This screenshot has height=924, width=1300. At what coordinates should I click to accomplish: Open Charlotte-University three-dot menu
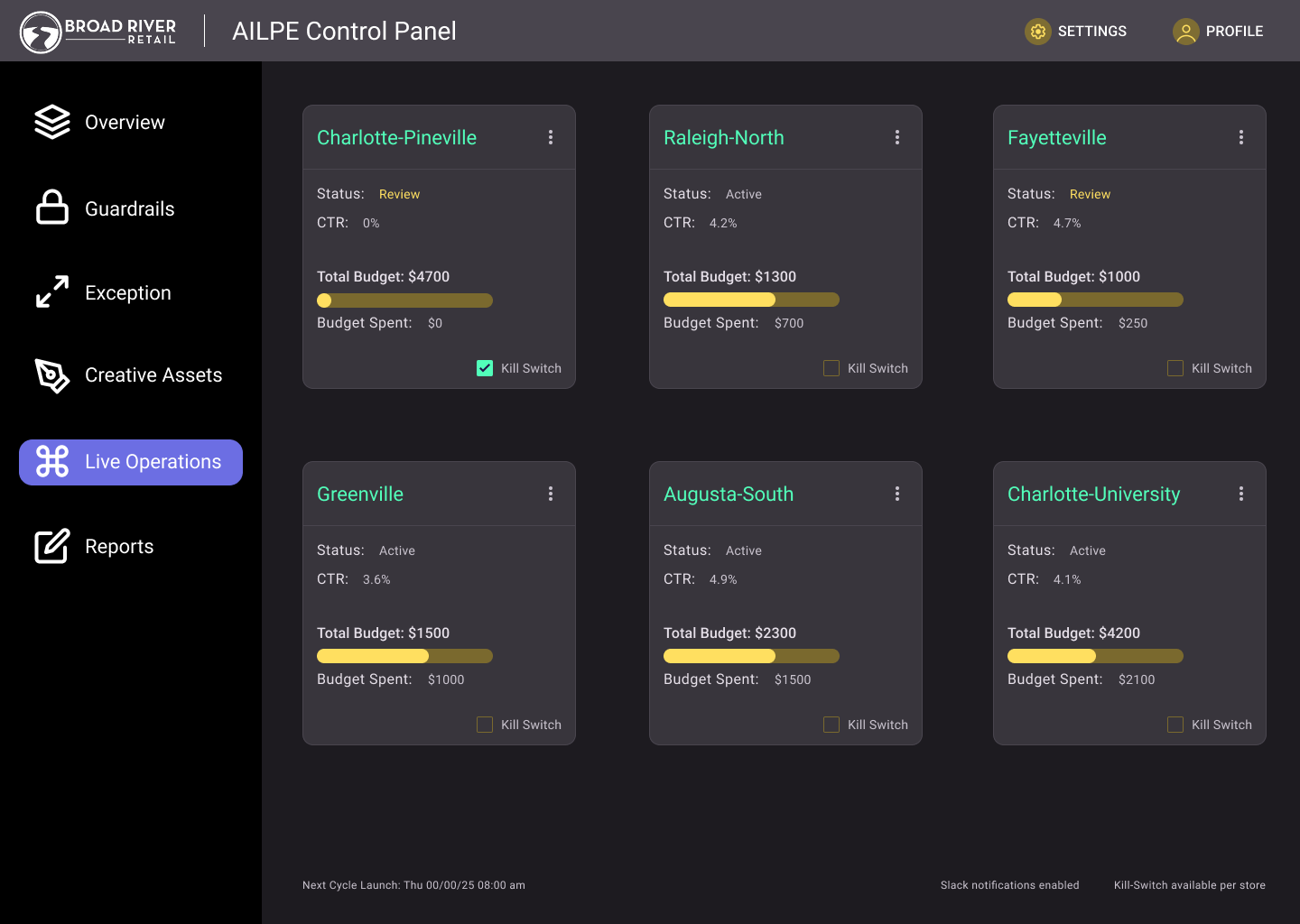point(1241,494)
